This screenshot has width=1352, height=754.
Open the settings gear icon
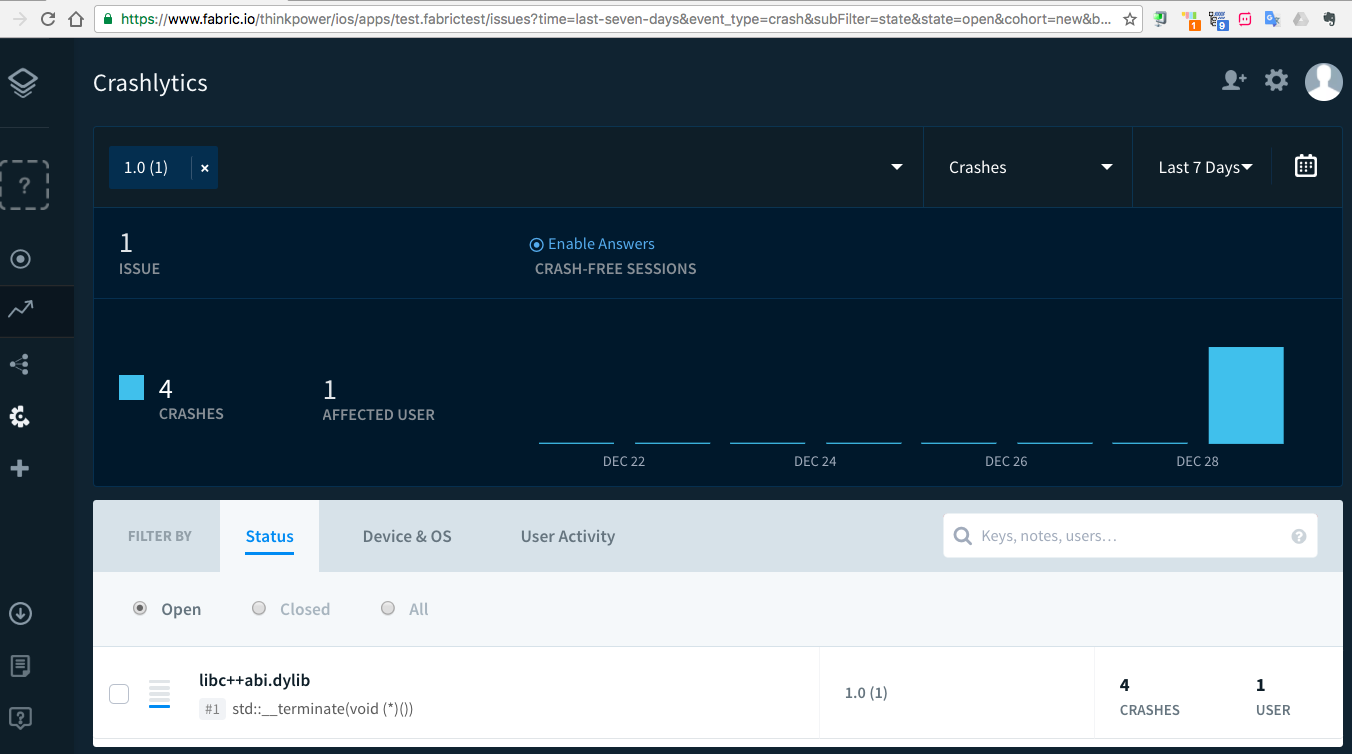(1276, 81)
